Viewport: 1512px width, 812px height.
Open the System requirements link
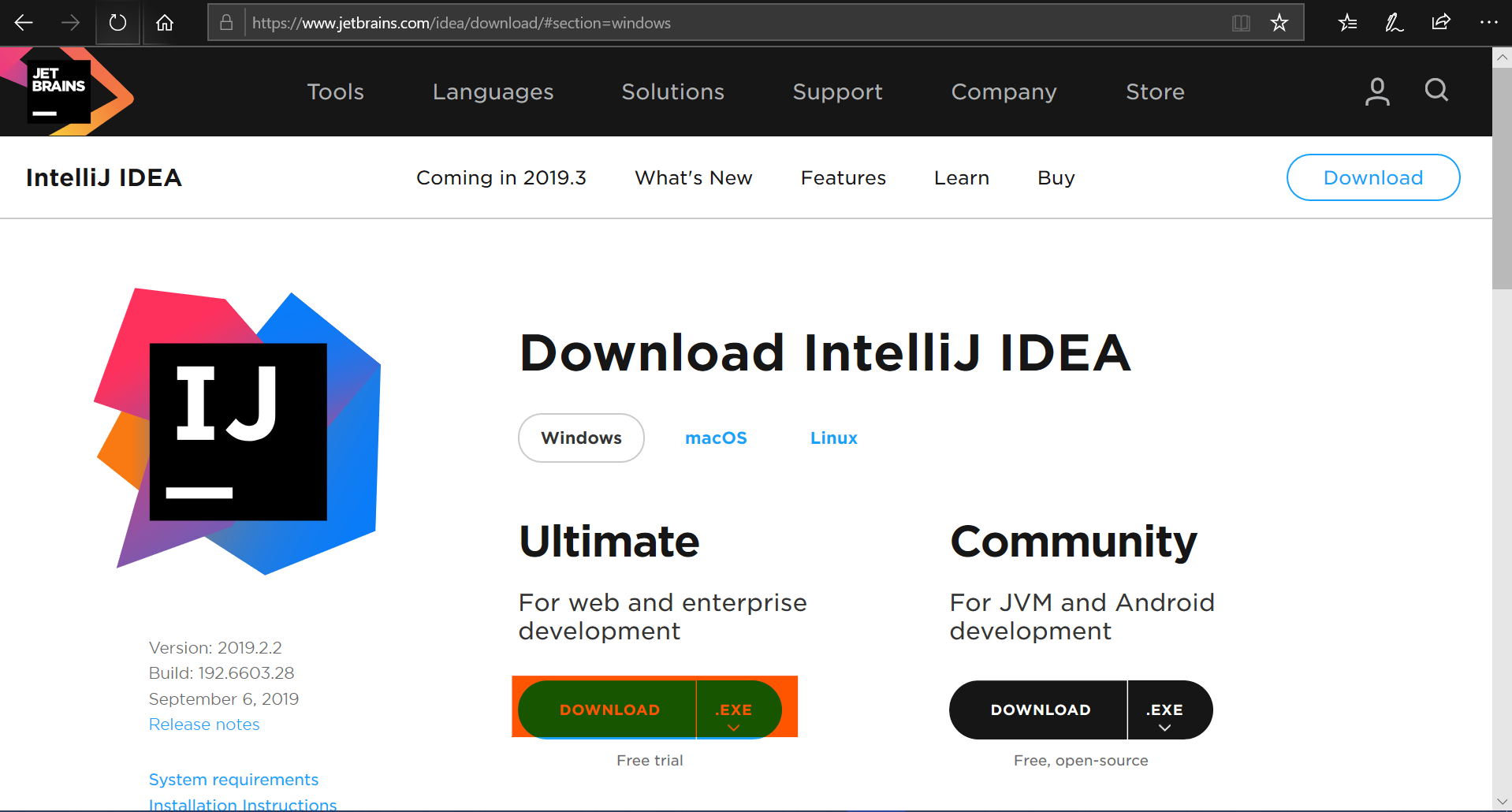[233, 780]
